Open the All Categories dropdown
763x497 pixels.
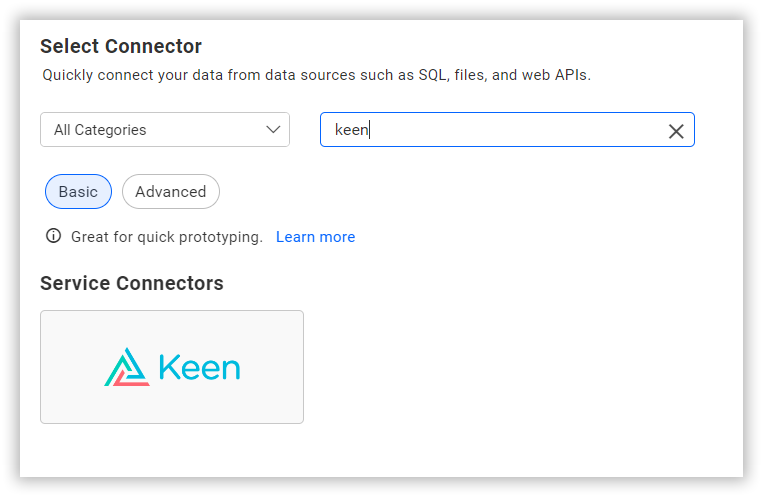coord(165,129)
